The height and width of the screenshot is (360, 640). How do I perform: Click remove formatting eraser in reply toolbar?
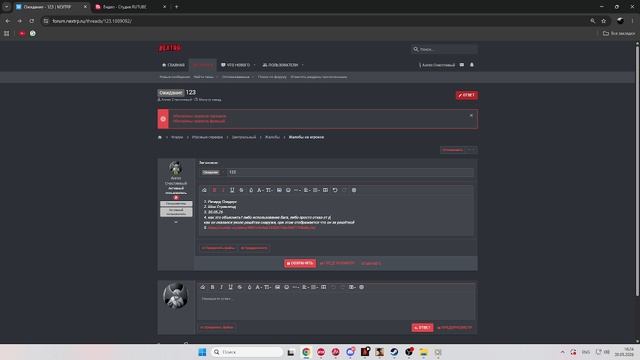(x=202, y=287)
